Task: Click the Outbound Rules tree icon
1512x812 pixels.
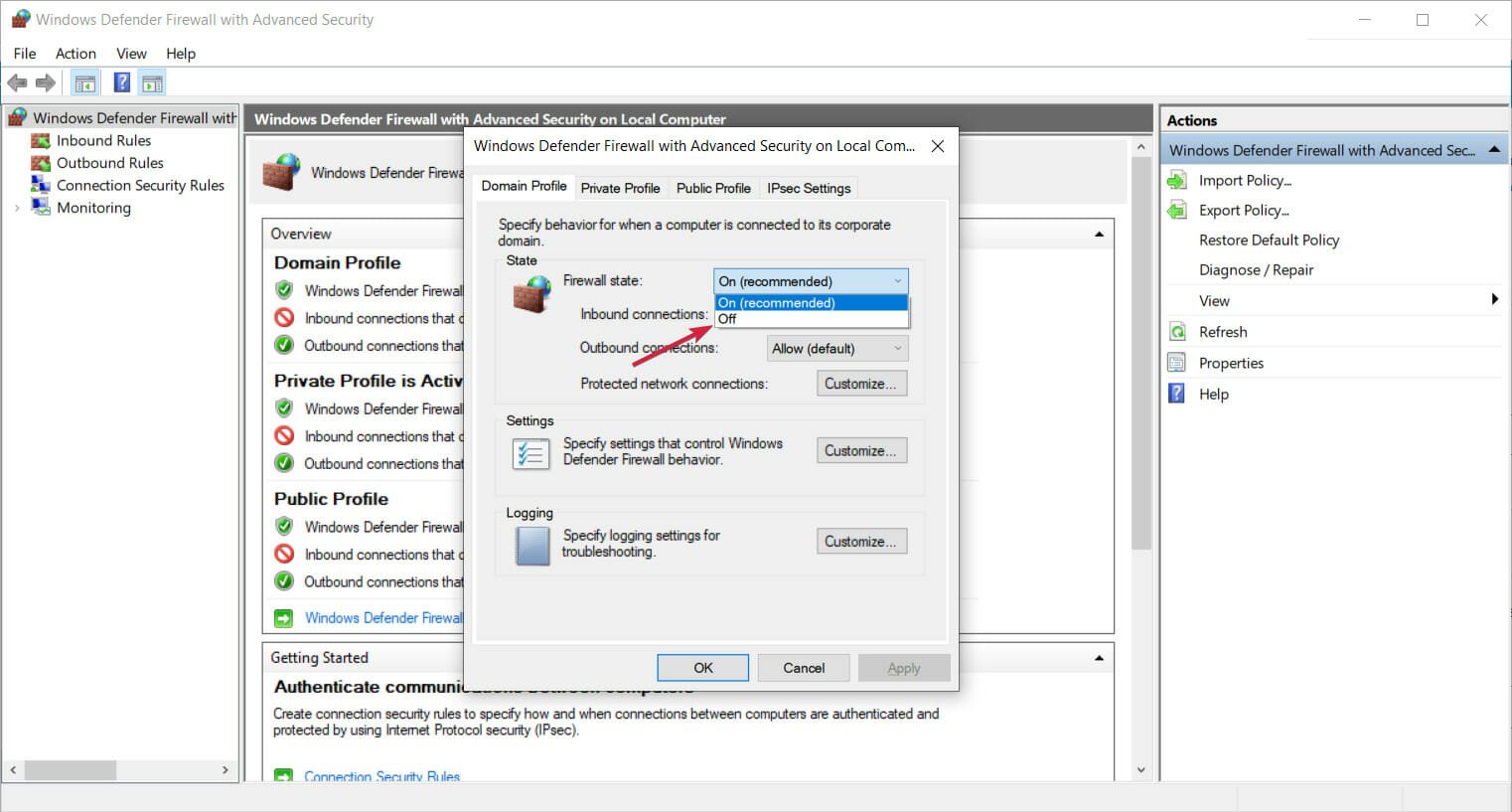Action: click(41, 163)
